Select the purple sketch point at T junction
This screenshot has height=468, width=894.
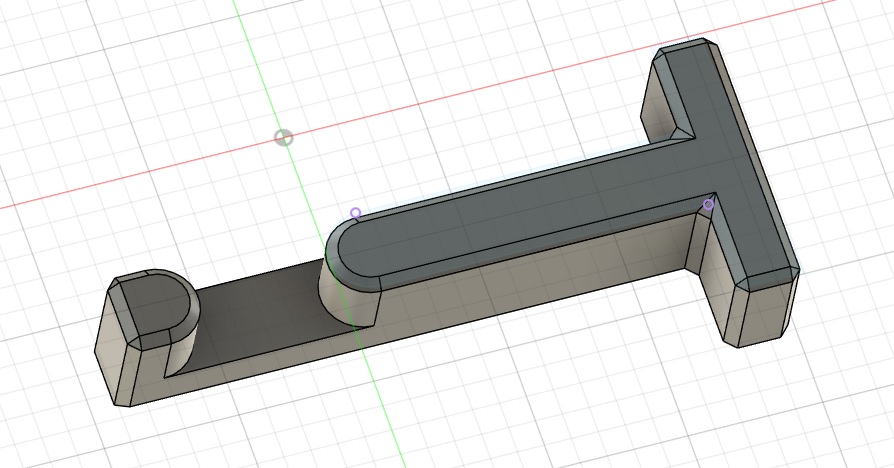708,205
